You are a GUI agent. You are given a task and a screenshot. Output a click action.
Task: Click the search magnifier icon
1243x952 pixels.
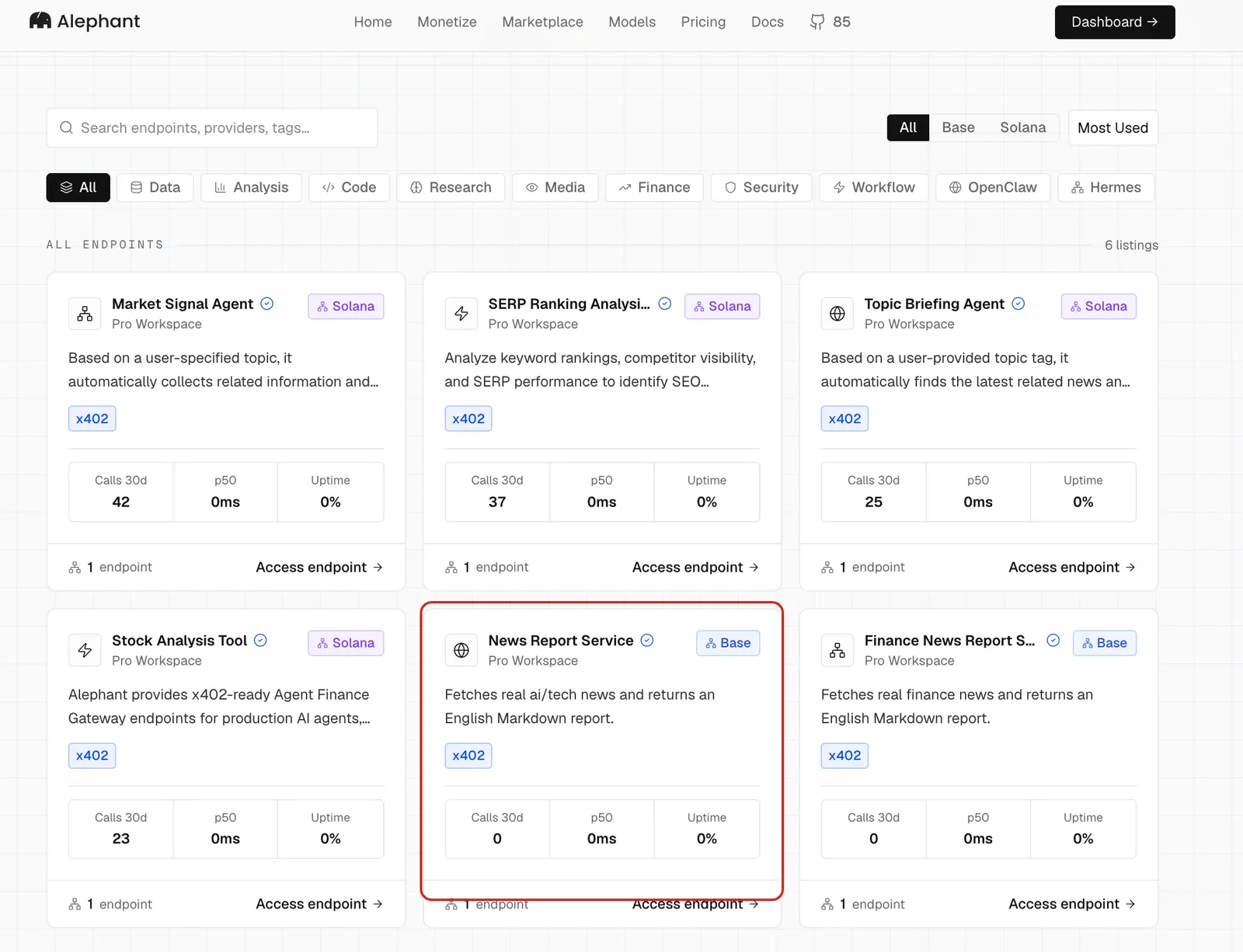(x=67, y=127)
